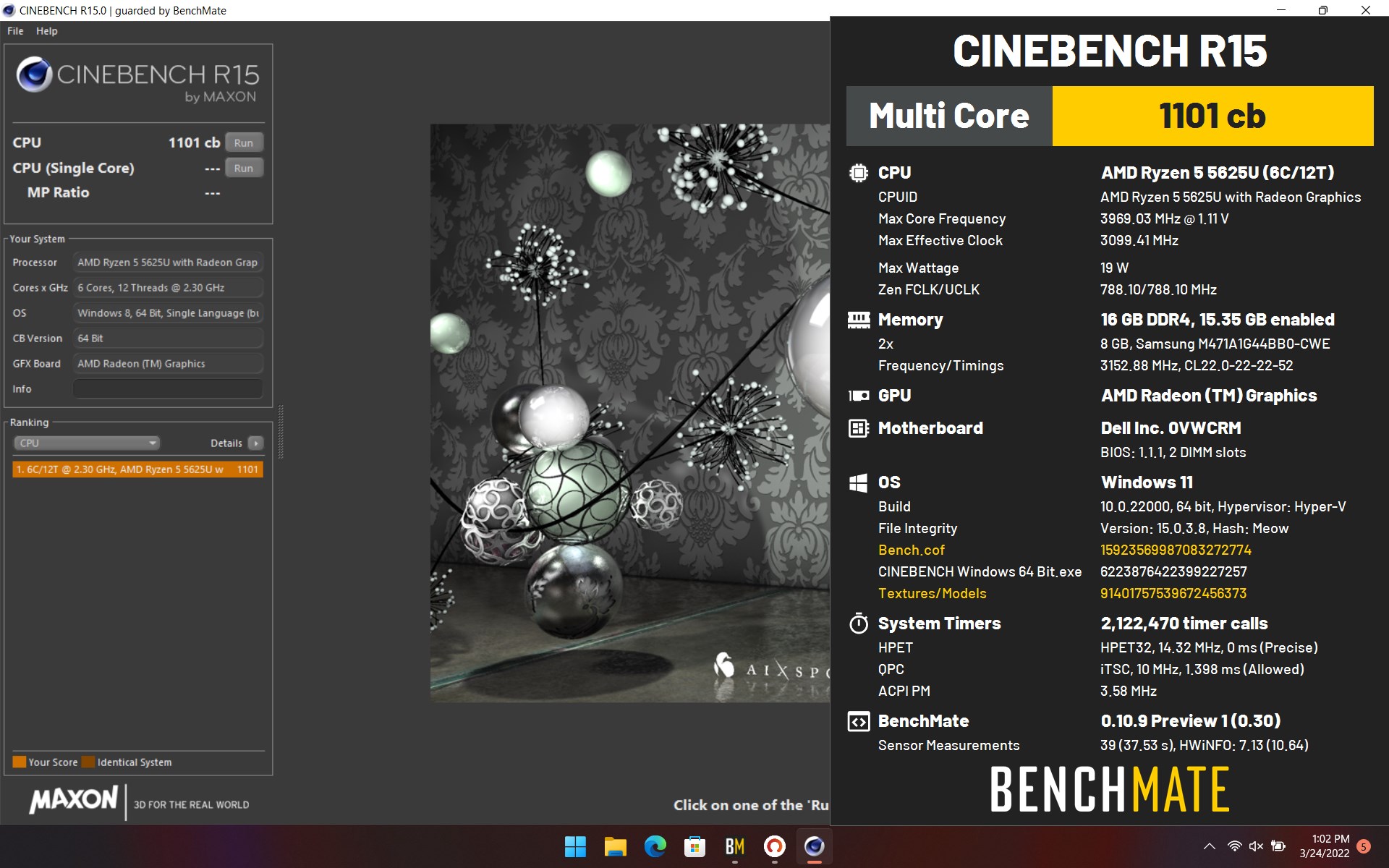Click the battery tray icon
This screenshot has width=1389, height=868.
[x=1278, y=846]
